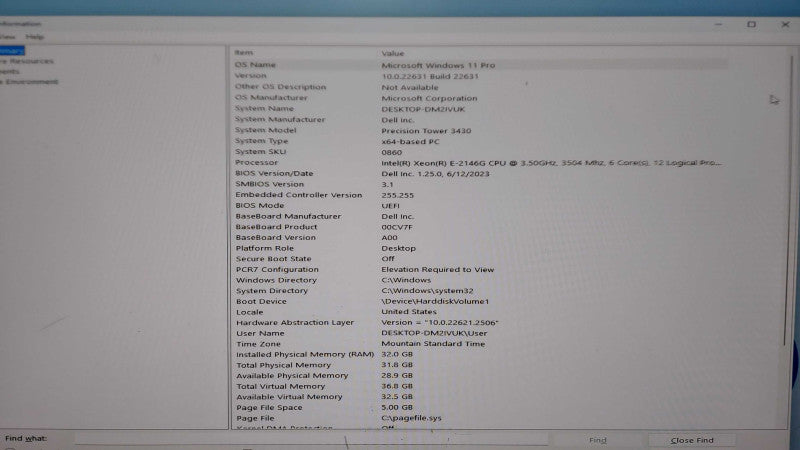Image resolution: width=800 pixels, height=450 pixels.
Task: Click the Page File value 'C:\pagefile.sys'
Action: (411, 418)
